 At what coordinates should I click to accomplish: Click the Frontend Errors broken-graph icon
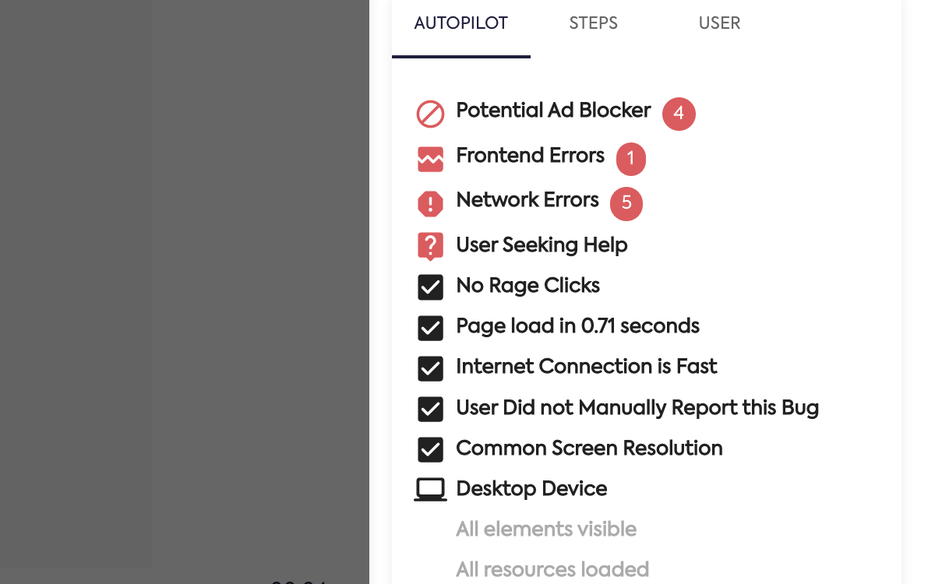pyautogui.click(x=430, y=159)
